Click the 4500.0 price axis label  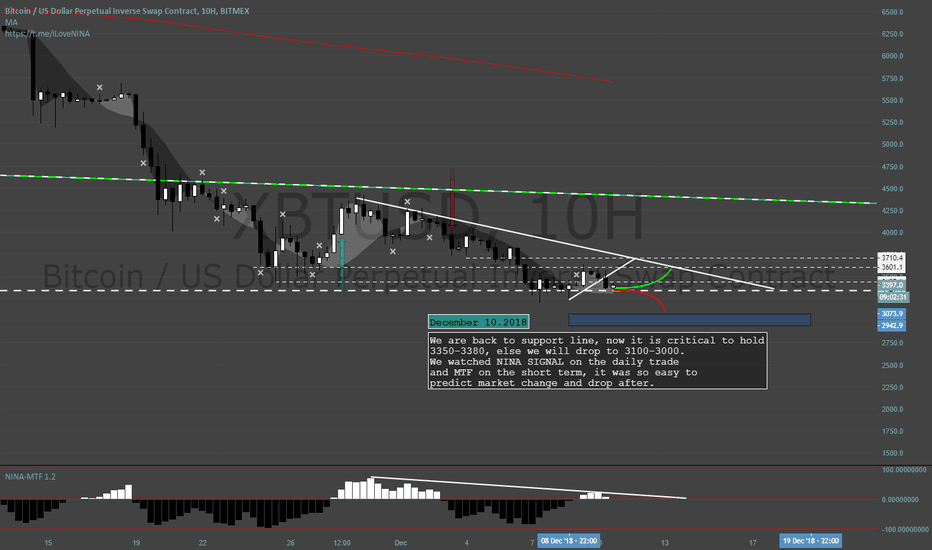[x=892, y=188]
